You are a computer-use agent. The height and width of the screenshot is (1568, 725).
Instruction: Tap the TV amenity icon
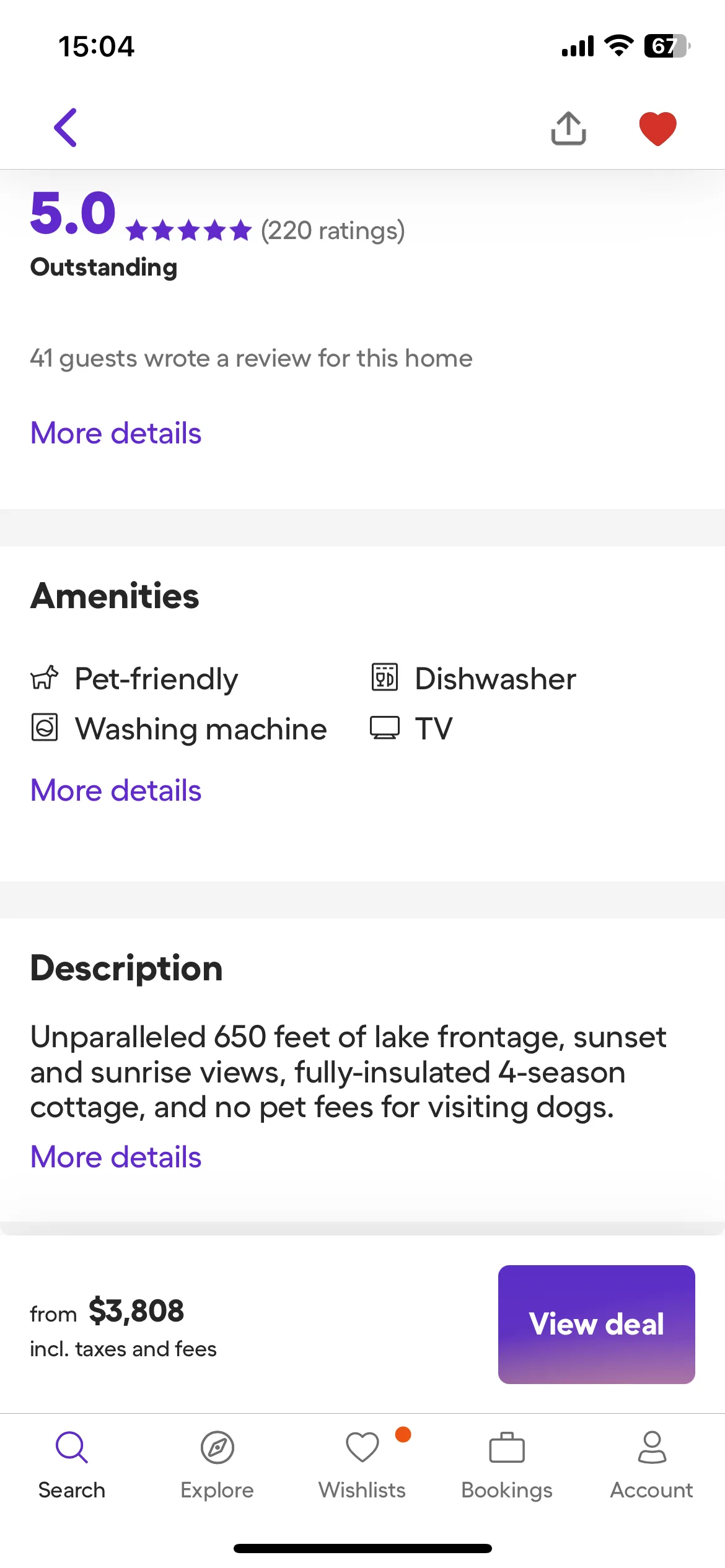[x=385, y=728]
